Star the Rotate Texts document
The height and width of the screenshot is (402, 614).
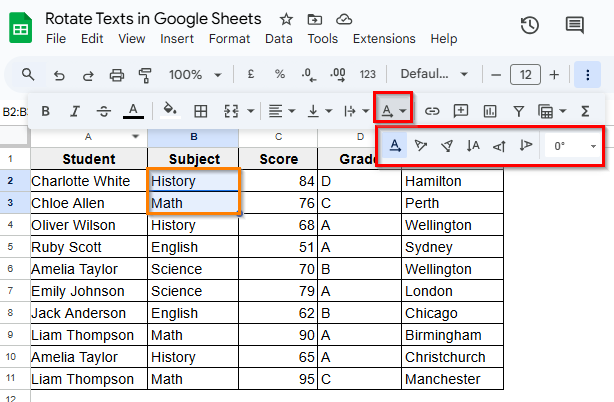pos(287,19)
